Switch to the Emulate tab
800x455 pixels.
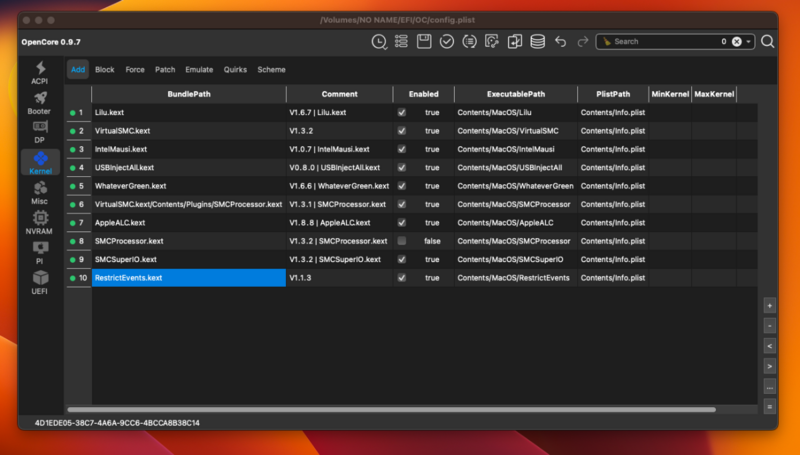coord(199,69)
